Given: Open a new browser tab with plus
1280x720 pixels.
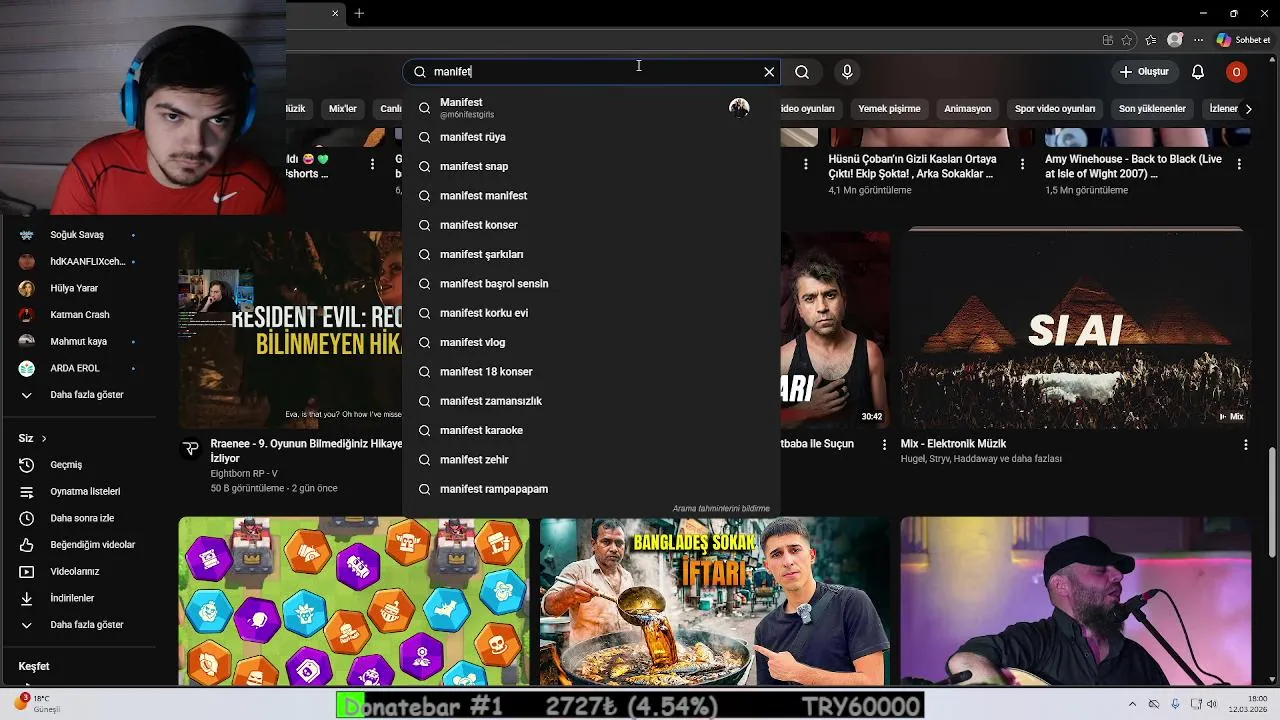Looking at the screenshot, I should (x=359, y=13).
